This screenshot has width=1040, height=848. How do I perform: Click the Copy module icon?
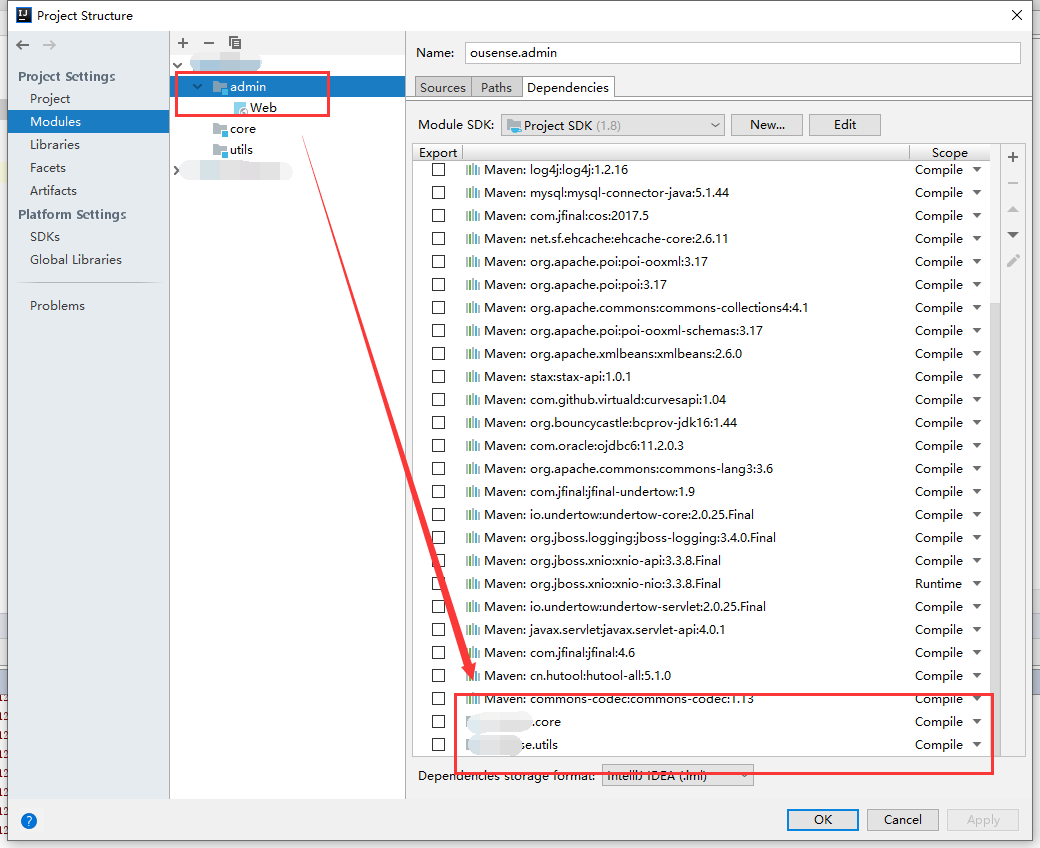tap(234, 43)
